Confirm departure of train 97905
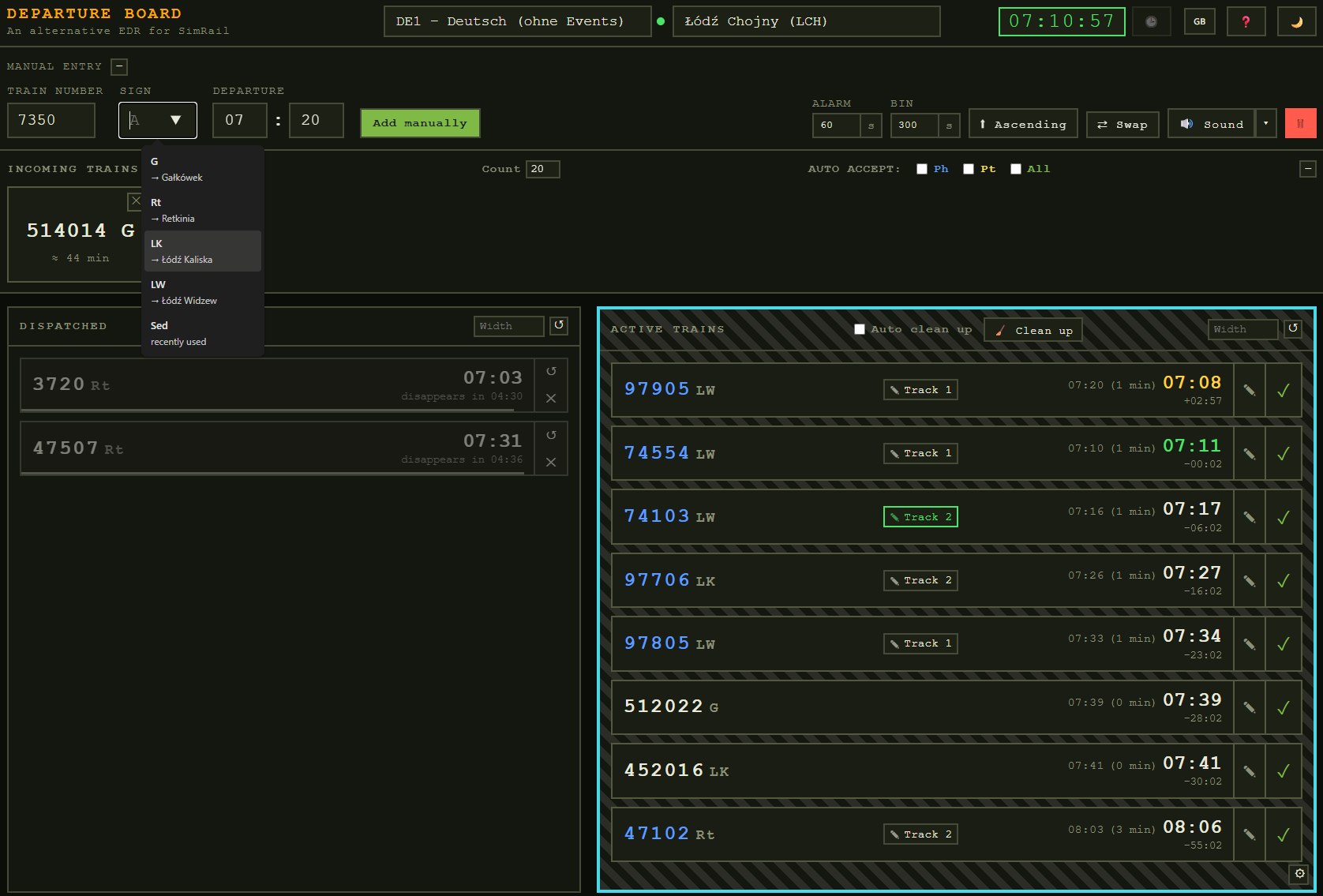Screen dimensions: 1323x896 [x=1284, y=390]
